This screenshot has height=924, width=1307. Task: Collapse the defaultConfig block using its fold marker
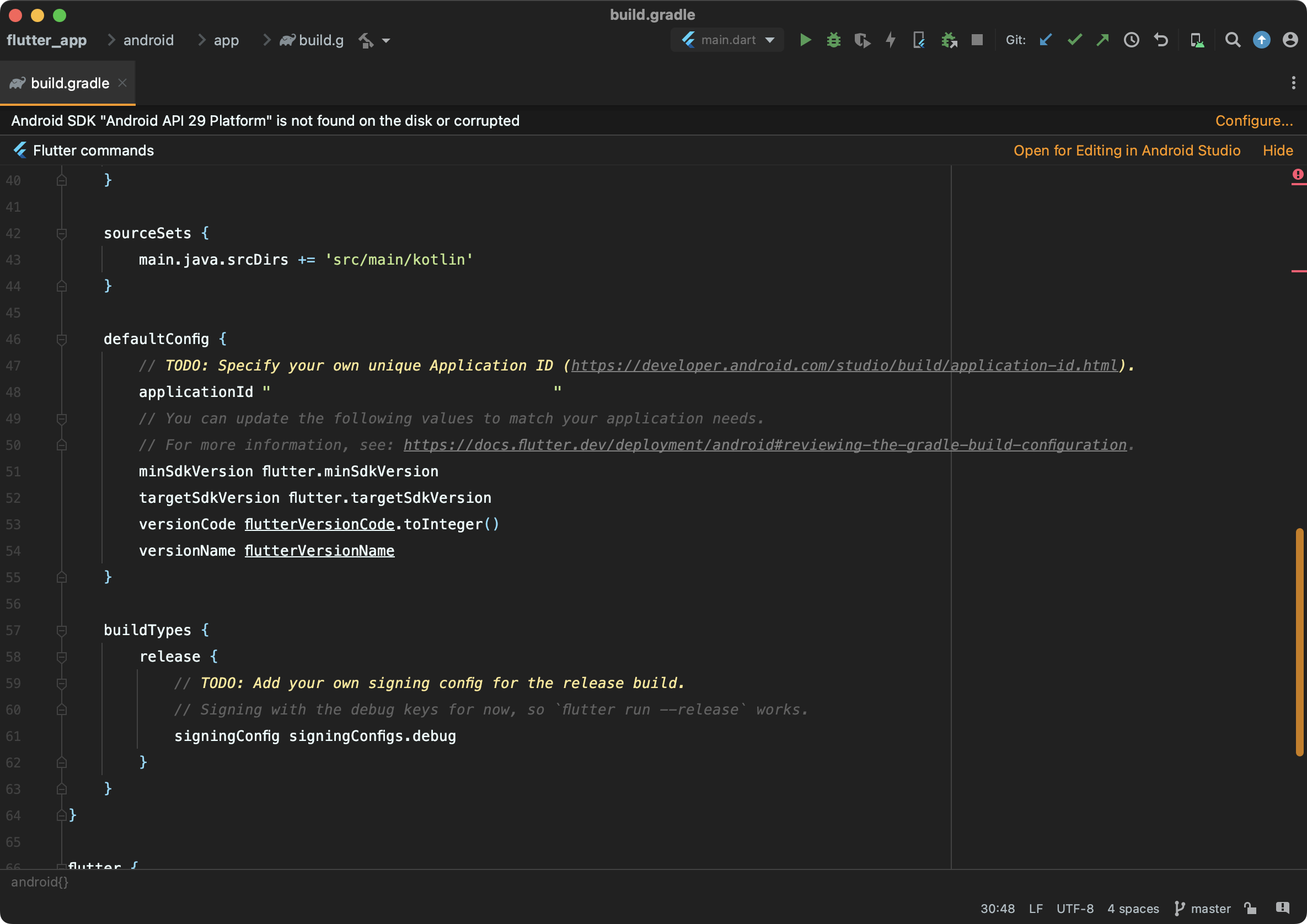(x=61, y=340)
